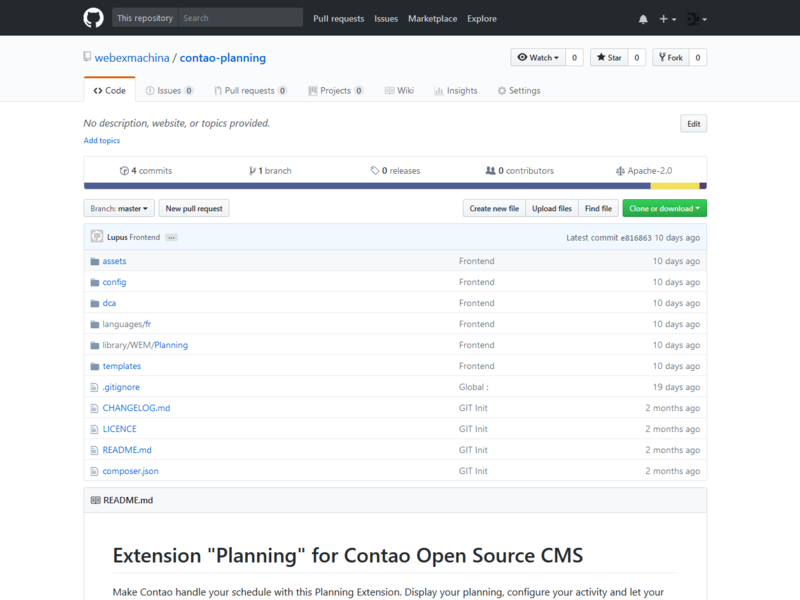Open the CHANGELOG.md file
Image resolution: width=800 pixels, height=600 pixels.
[136, 408]
